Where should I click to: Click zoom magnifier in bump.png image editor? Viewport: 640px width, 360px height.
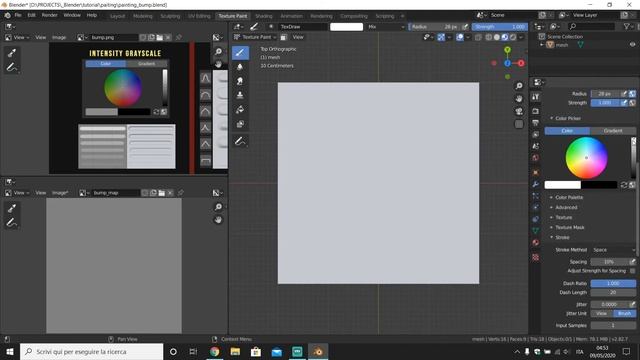(x=218, y=51)
